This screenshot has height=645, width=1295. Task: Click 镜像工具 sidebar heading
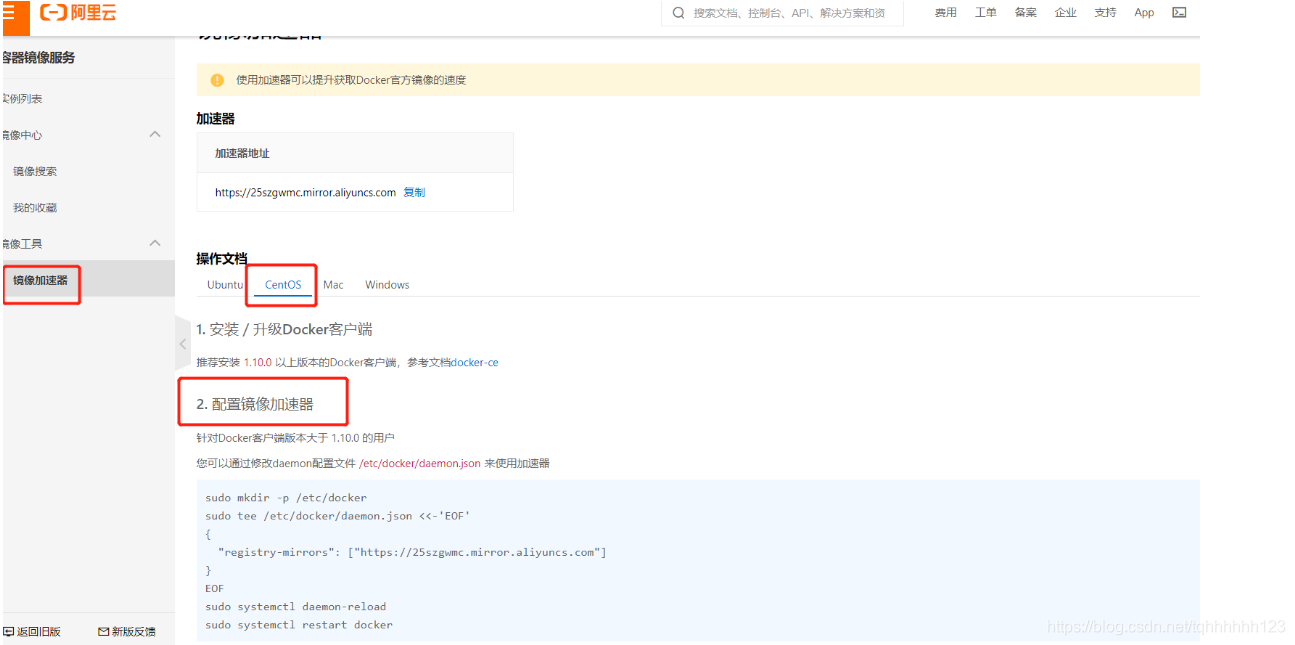[x=22, y=243]
